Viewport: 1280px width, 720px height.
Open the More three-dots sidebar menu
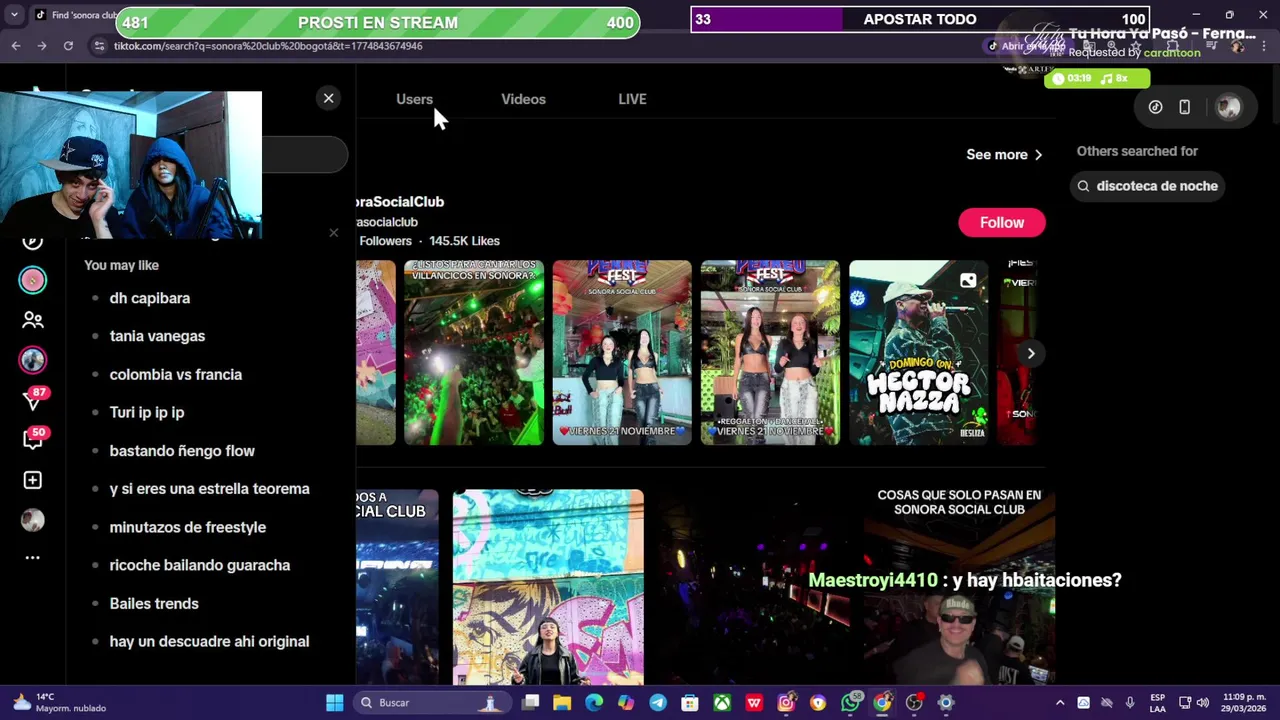tap(33, 558)
